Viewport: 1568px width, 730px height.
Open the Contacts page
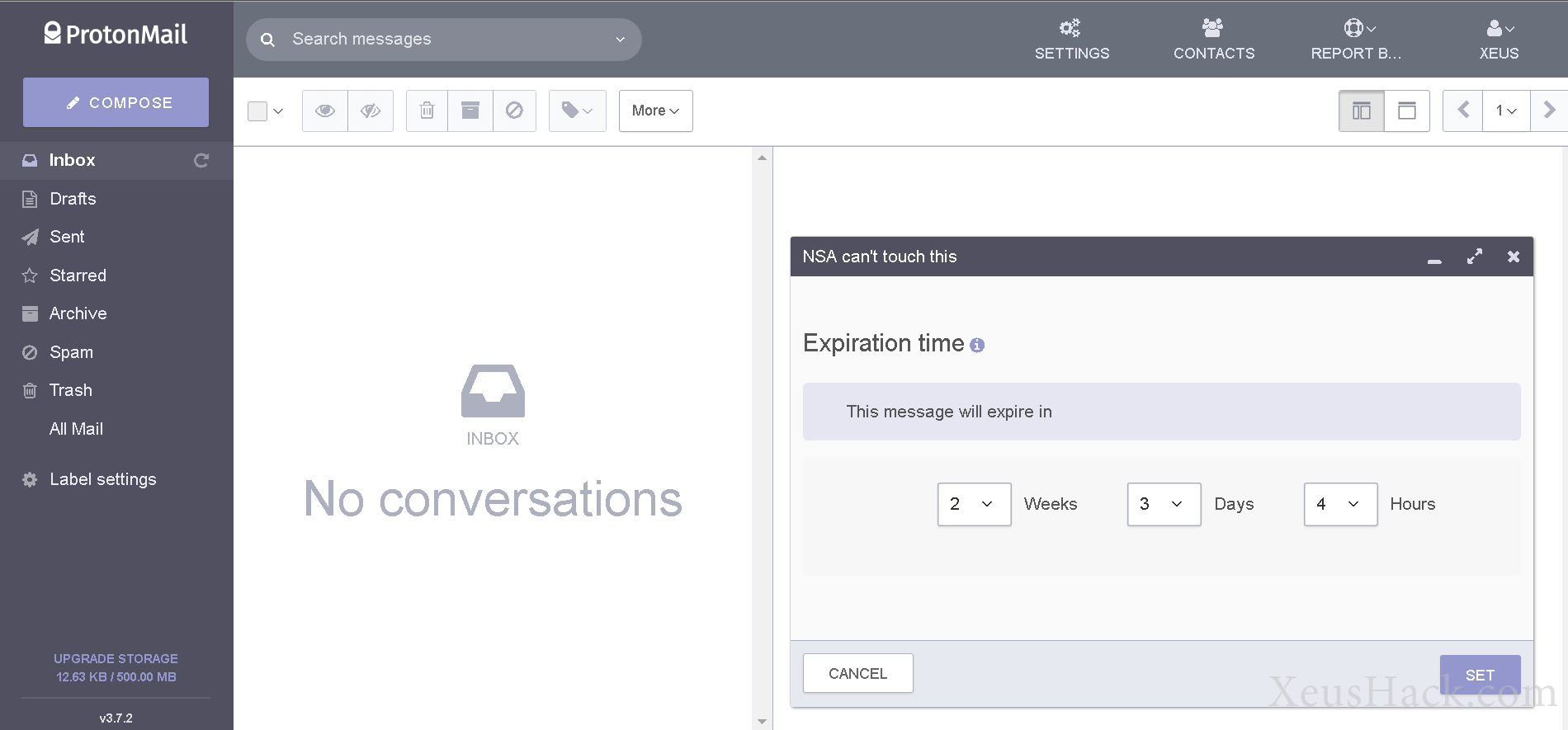tap(1213, 40)
